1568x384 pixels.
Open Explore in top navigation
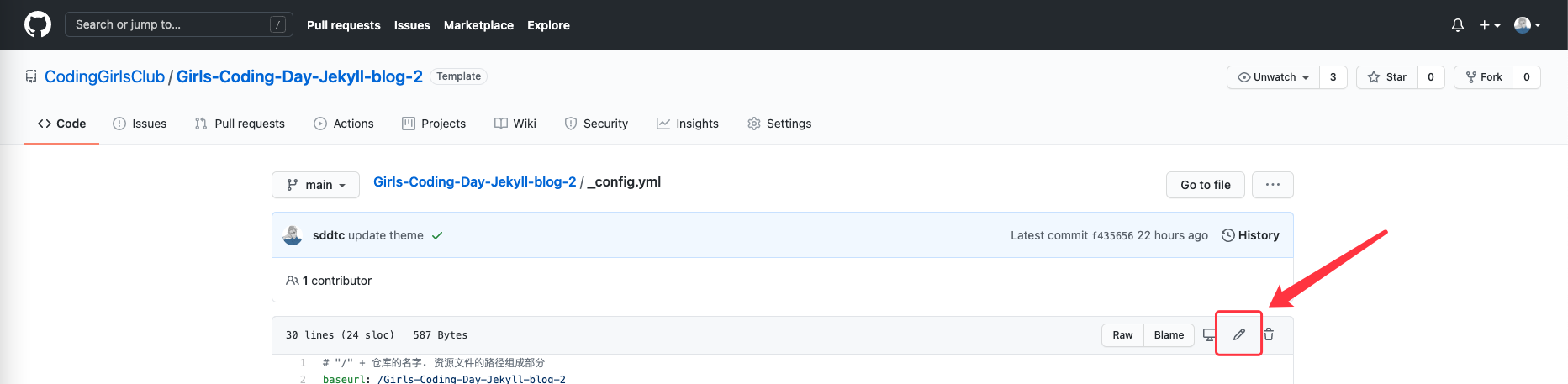click(548, 25)
